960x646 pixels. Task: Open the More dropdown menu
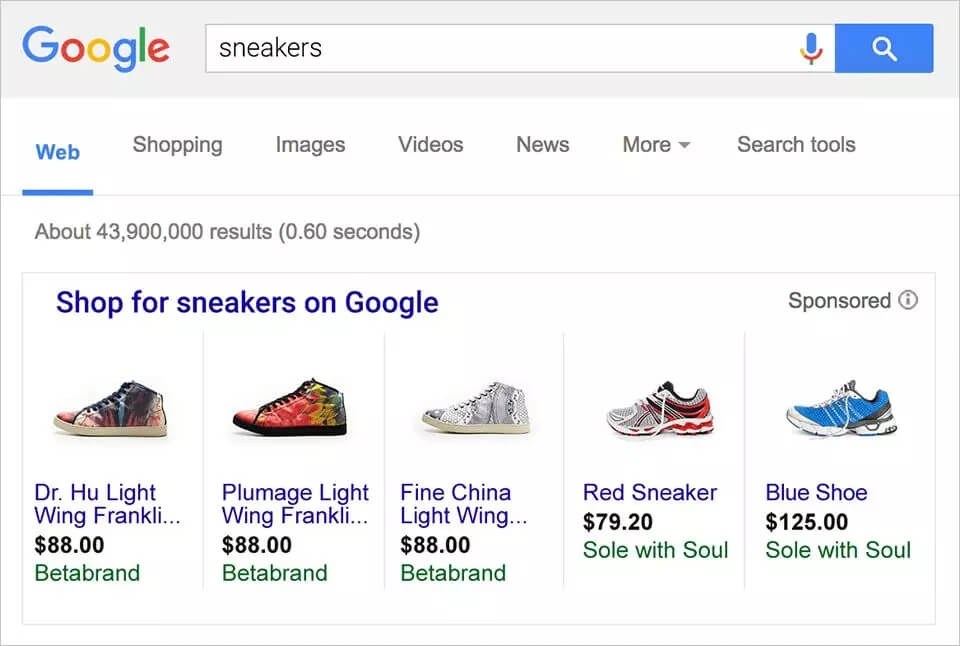656,145
